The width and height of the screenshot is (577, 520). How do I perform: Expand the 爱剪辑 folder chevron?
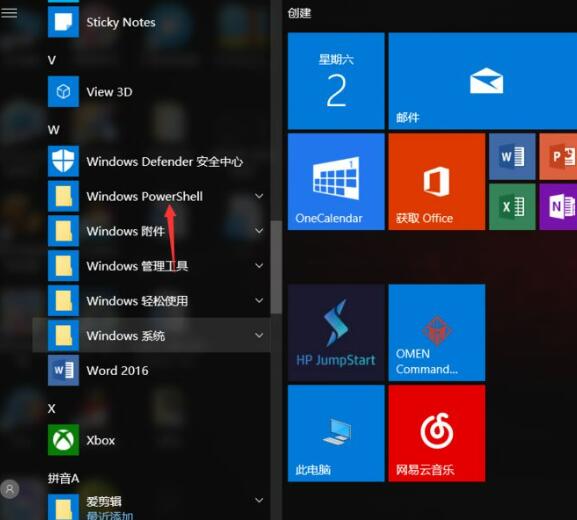tap(259, 500)
